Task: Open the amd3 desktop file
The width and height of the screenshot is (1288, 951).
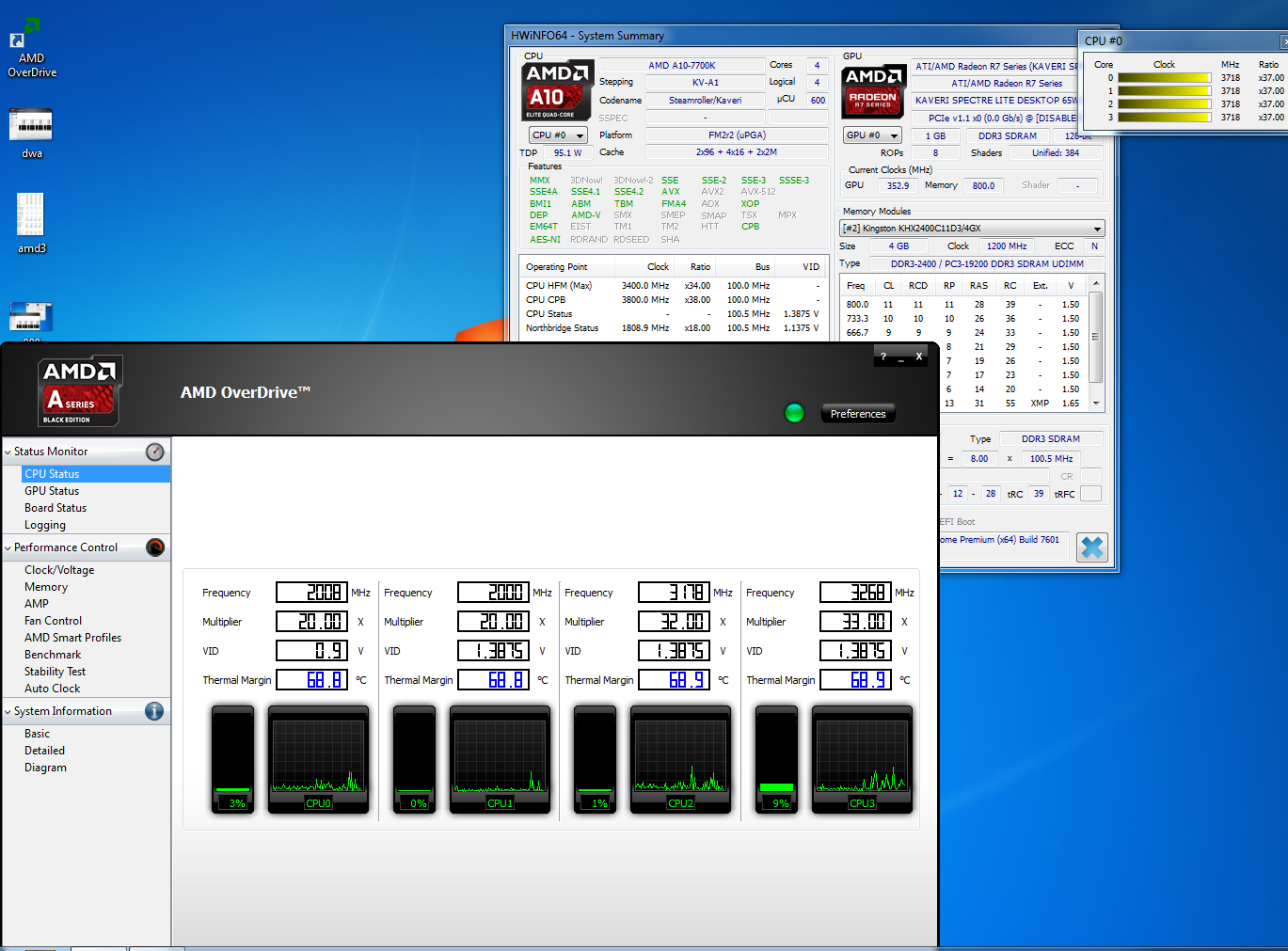Action: pos(31,223)
